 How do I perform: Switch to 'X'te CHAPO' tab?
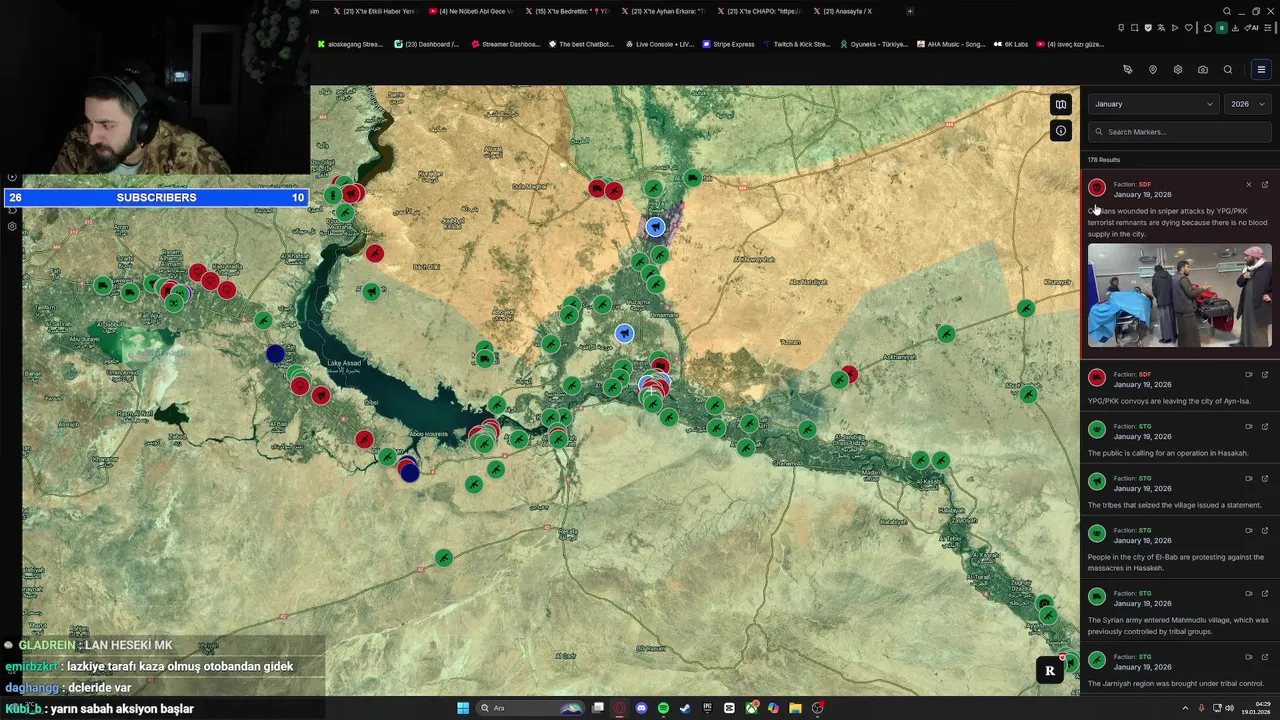759,11
